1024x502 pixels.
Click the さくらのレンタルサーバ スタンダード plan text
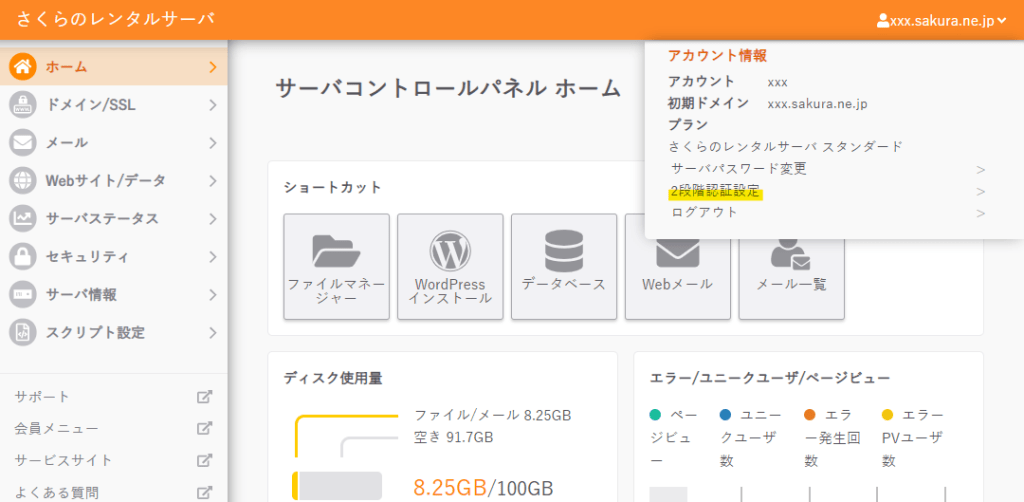pyautogui.click(x=786, y=146)
